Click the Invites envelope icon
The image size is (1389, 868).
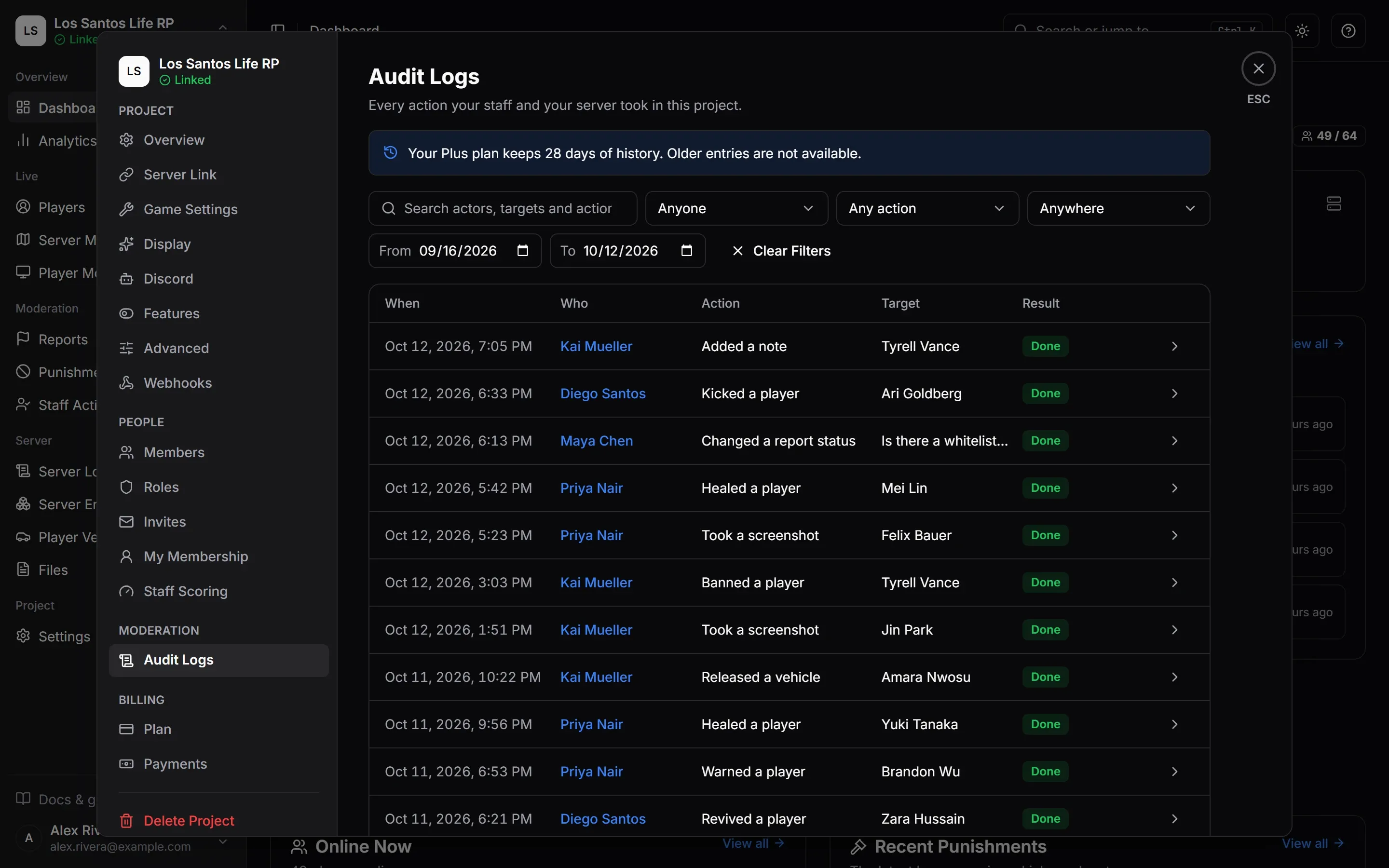tap(126, 522)
